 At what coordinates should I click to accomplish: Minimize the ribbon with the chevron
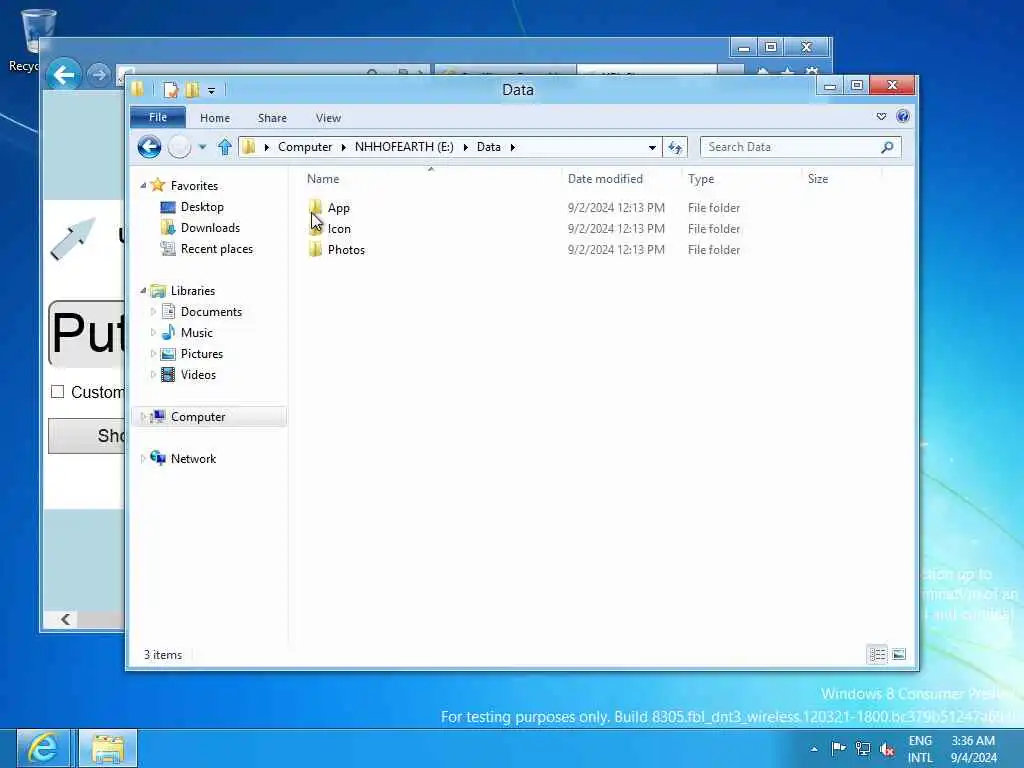tap(882, 117)
